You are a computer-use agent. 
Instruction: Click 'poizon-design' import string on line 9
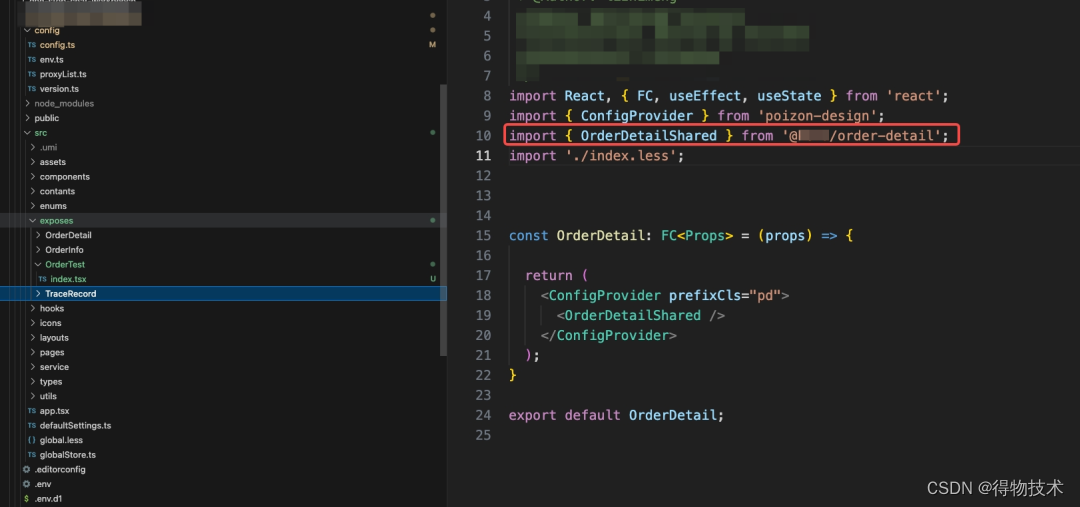[x=816, y=116]
